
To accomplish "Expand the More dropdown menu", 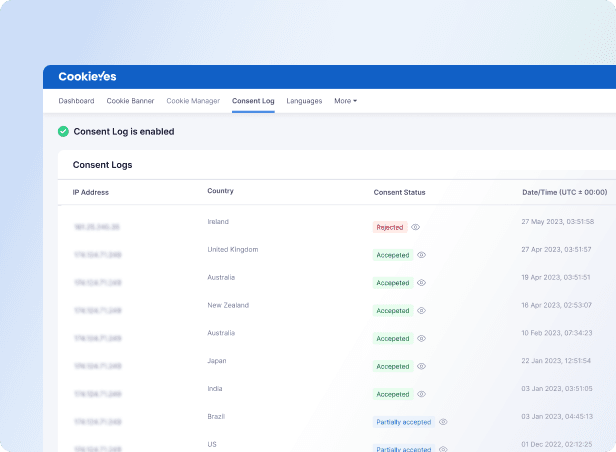I will [346, 101].
